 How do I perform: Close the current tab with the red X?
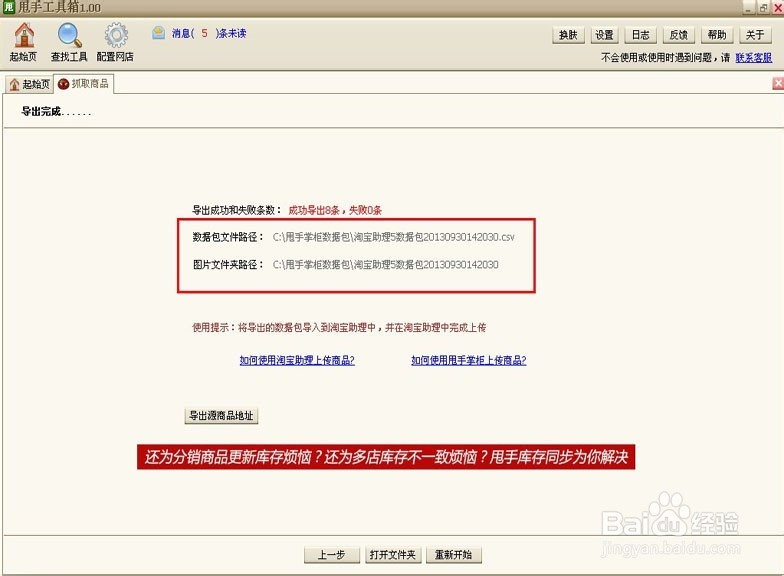[x=778, y=83]
